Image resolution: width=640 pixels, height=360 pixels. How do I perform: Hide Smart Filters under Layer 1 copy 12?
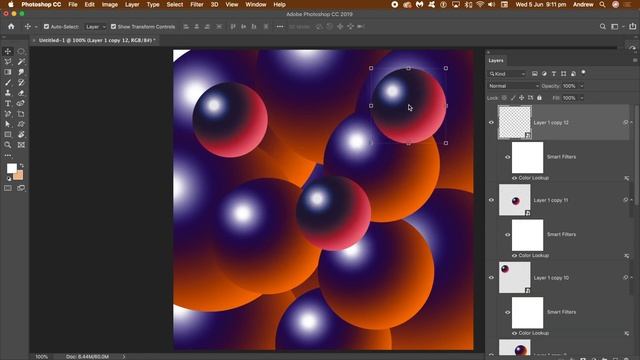(507, 157)
